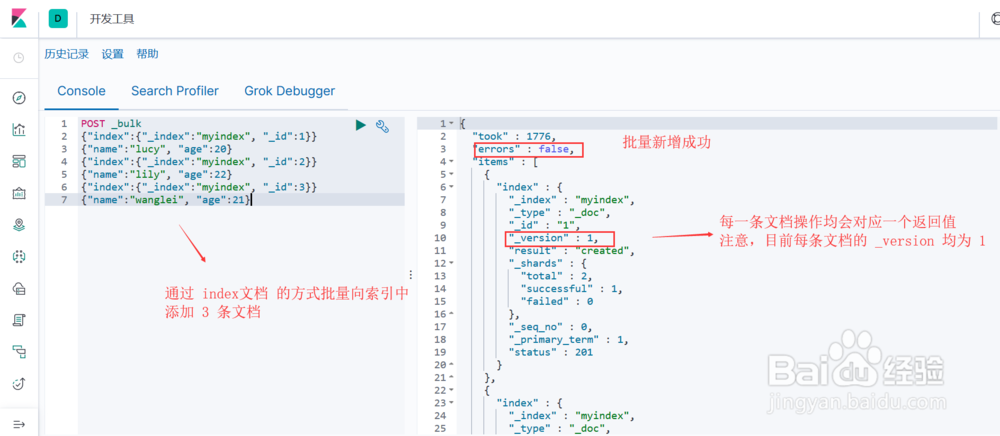The width and height of the screenshot is (1000, 436).
Task: Click line with "name":"lily"
Action: [156, 175]
